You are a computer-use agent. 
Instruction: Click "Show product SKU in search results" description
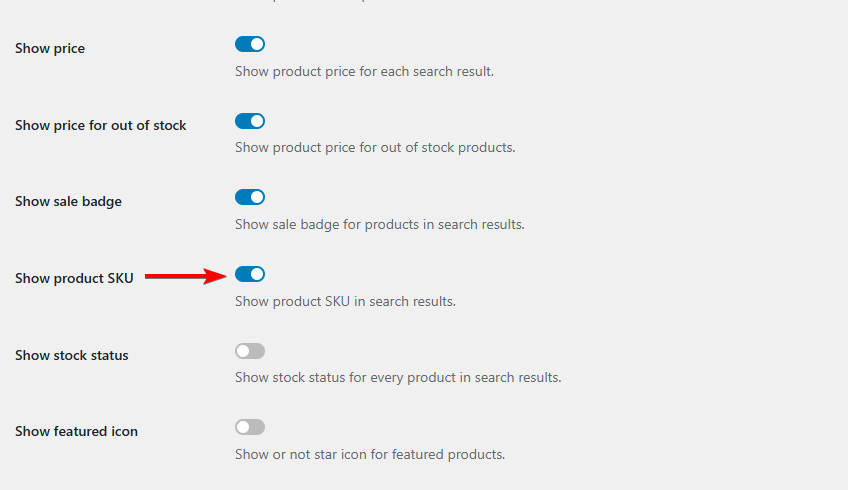click(x=345, y=301)
